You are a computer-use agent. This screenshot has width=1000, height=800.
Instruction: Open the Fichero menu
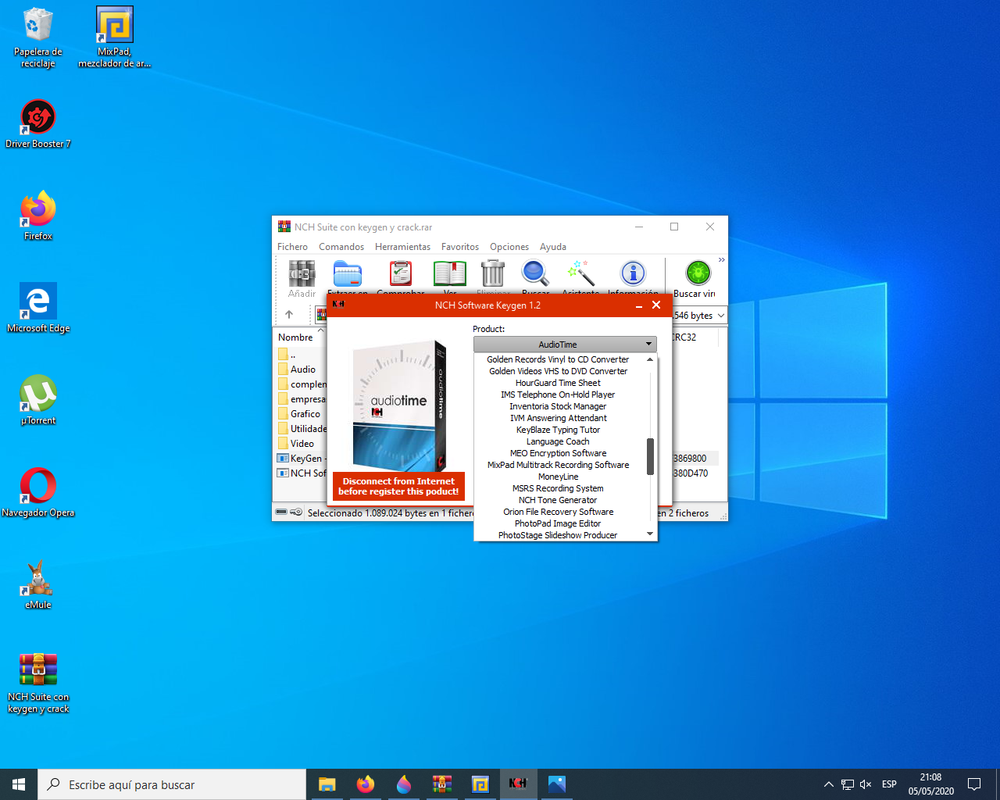[292, 246]
